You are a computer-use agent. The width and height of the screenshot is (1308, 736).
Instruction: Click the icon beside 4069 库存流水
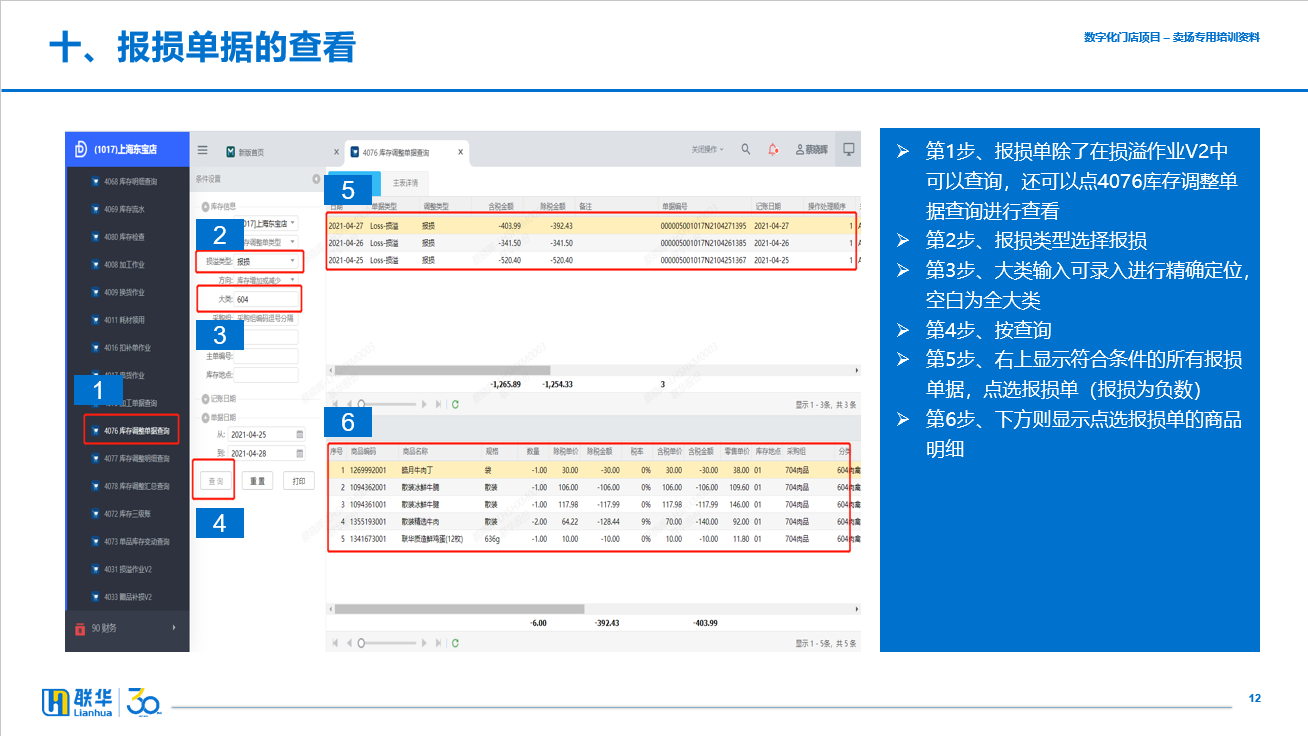(96, 210)
